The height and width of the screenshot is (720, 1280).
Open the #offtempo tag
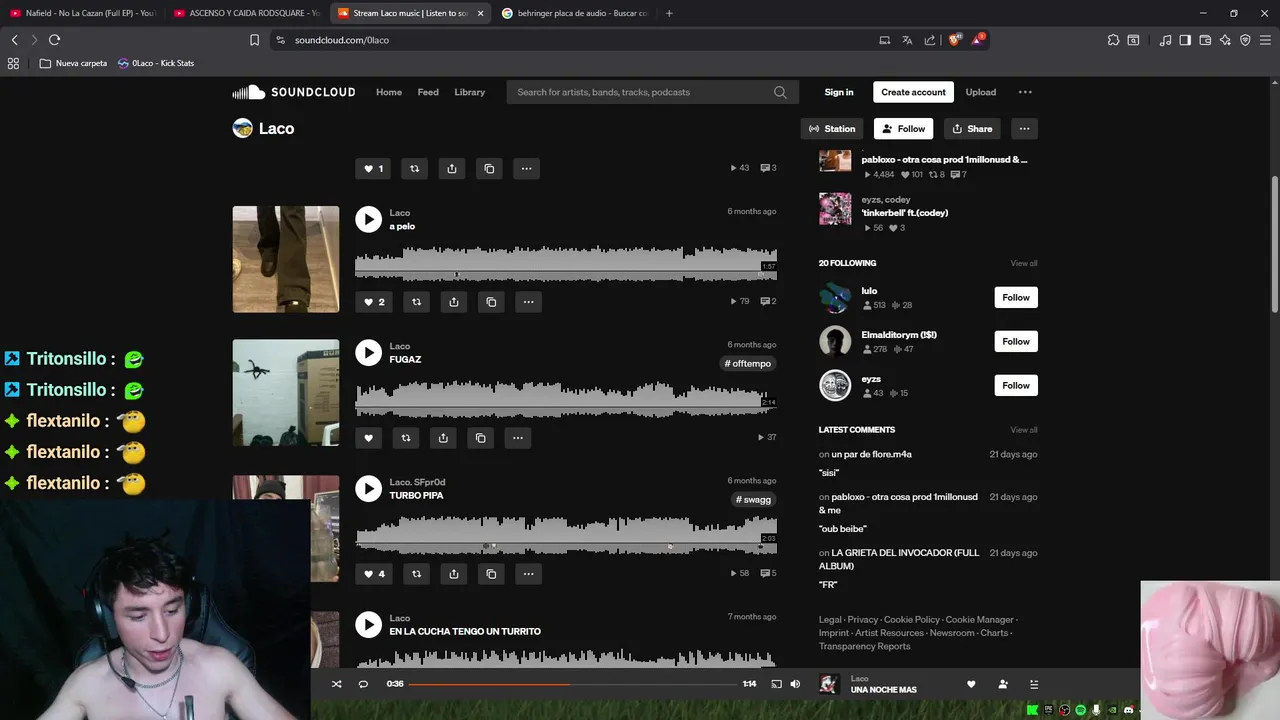[748, 364]
